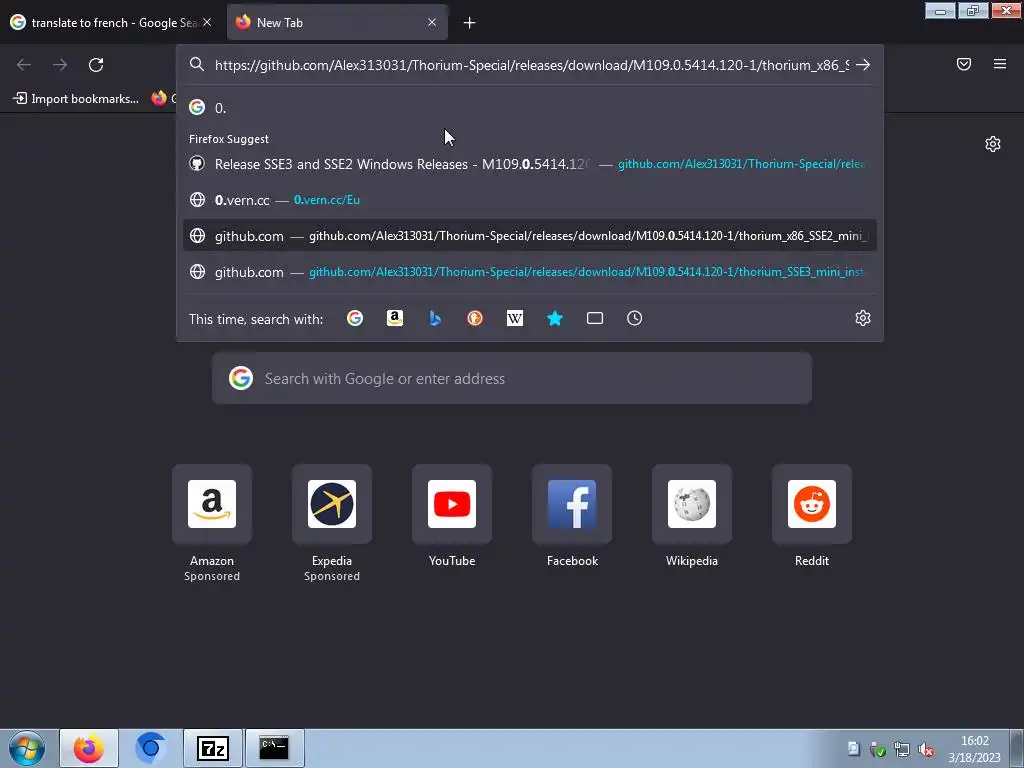Search this time with Bing

[435, 318]
